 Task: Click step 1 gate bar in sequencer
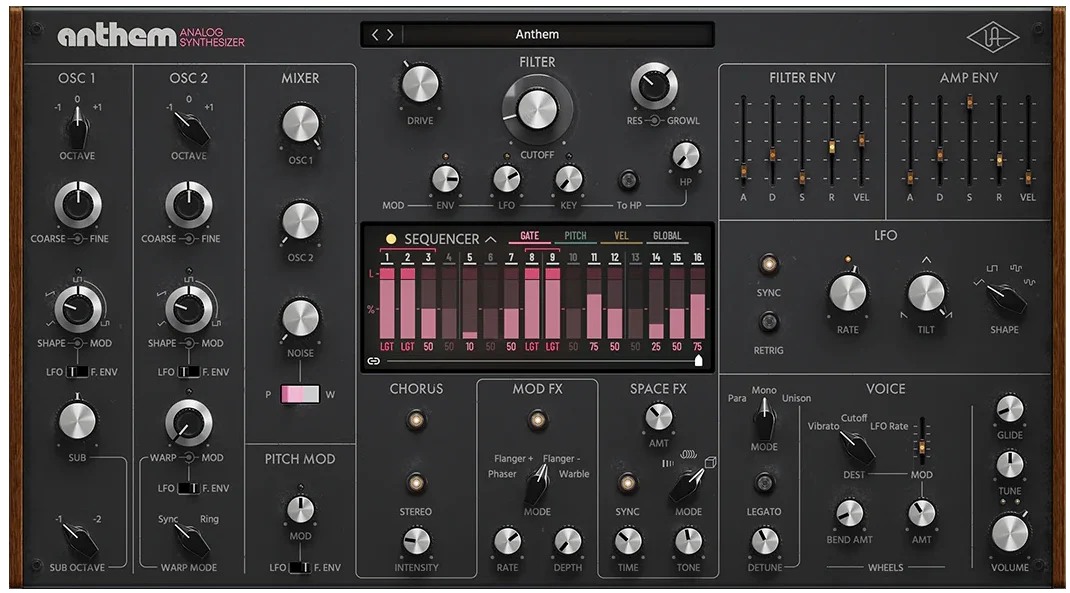(x=387, y=303)
